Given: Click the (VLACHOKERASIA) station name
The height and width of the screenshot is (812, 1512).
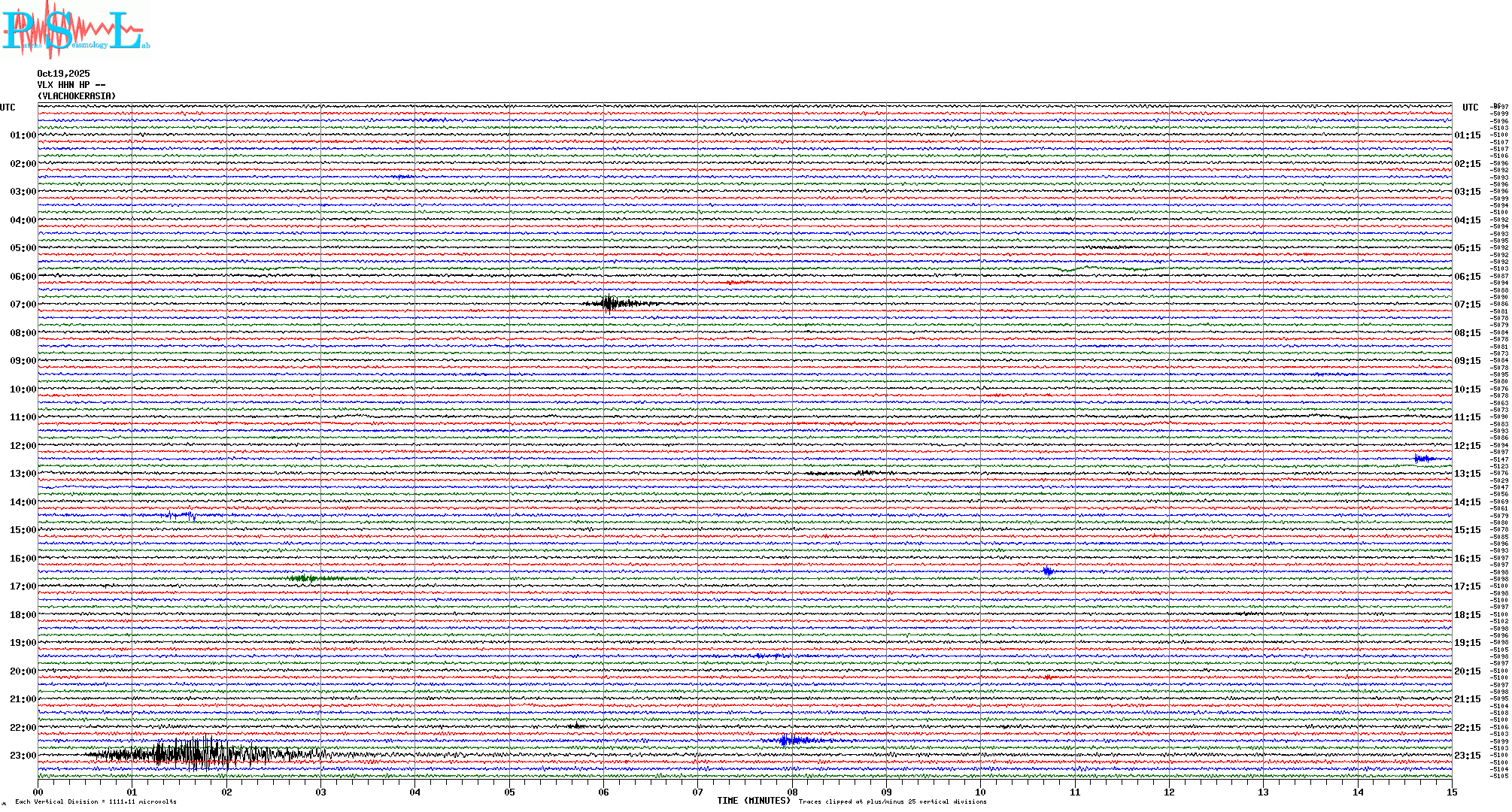Looking at the screenshot, I should (77, 96).
